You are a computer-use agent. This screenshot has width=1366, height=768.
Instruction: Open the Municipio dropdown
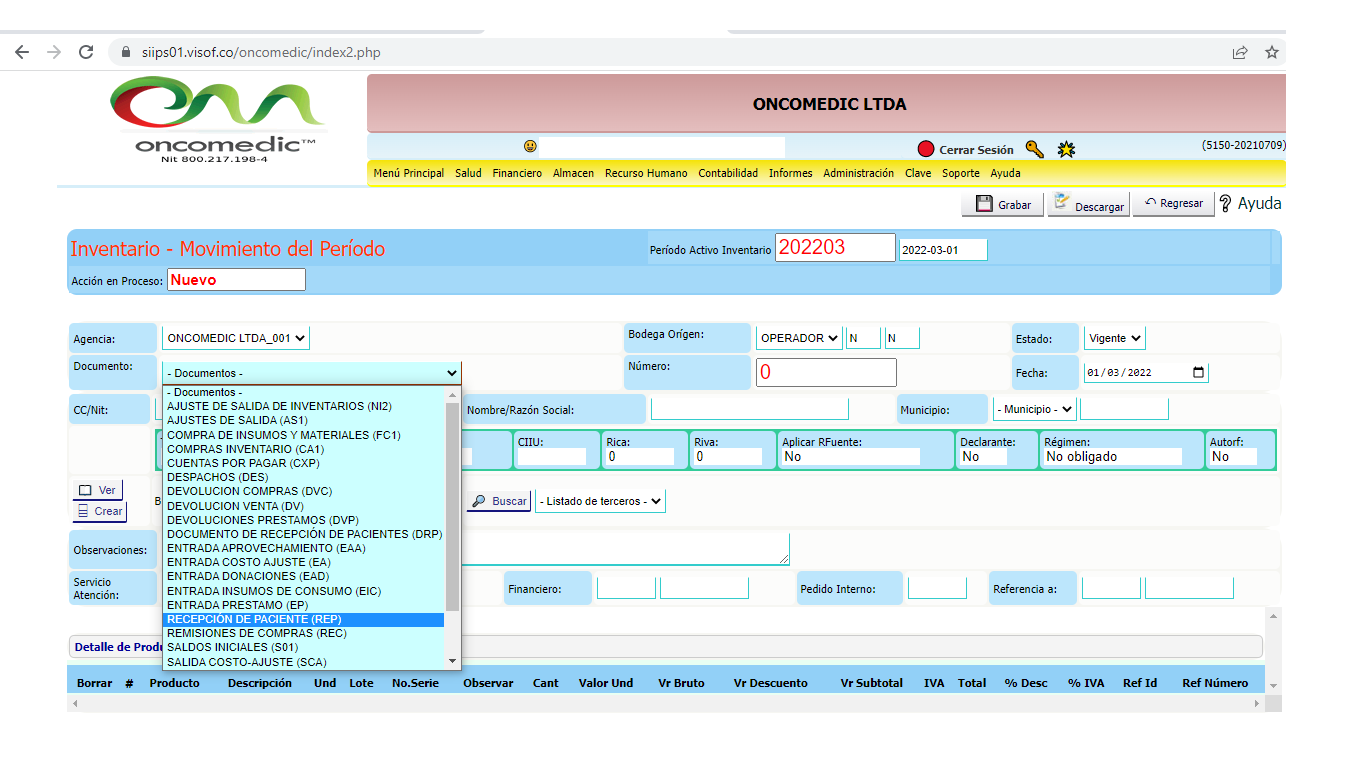tap(1033, 409)
